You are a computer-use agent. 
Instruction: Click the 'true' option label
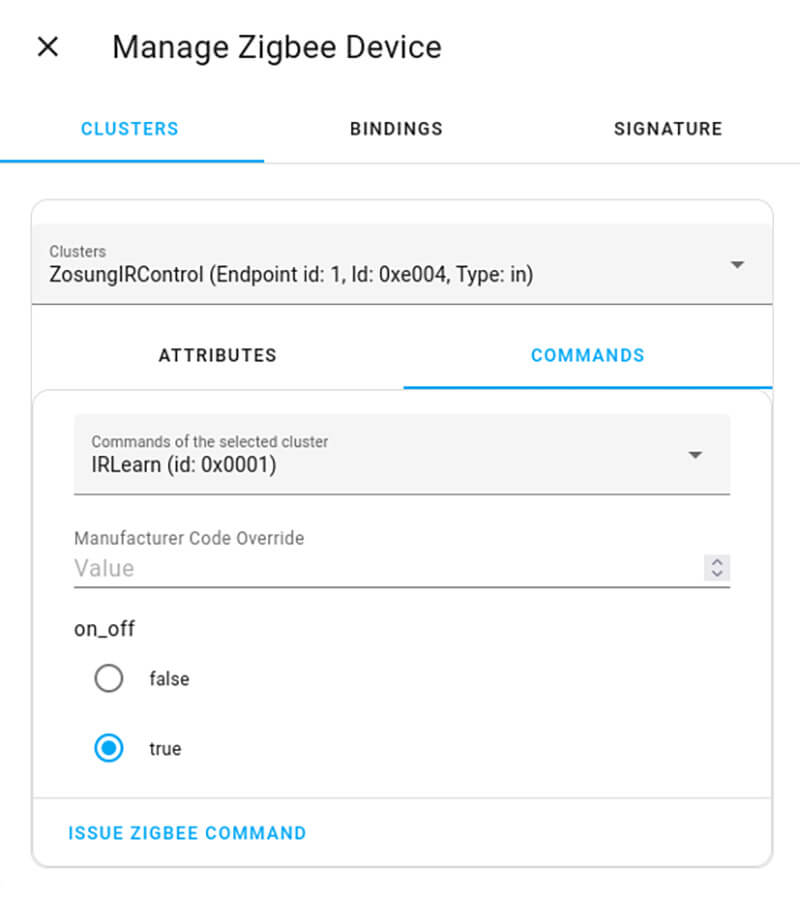[165, 749]
